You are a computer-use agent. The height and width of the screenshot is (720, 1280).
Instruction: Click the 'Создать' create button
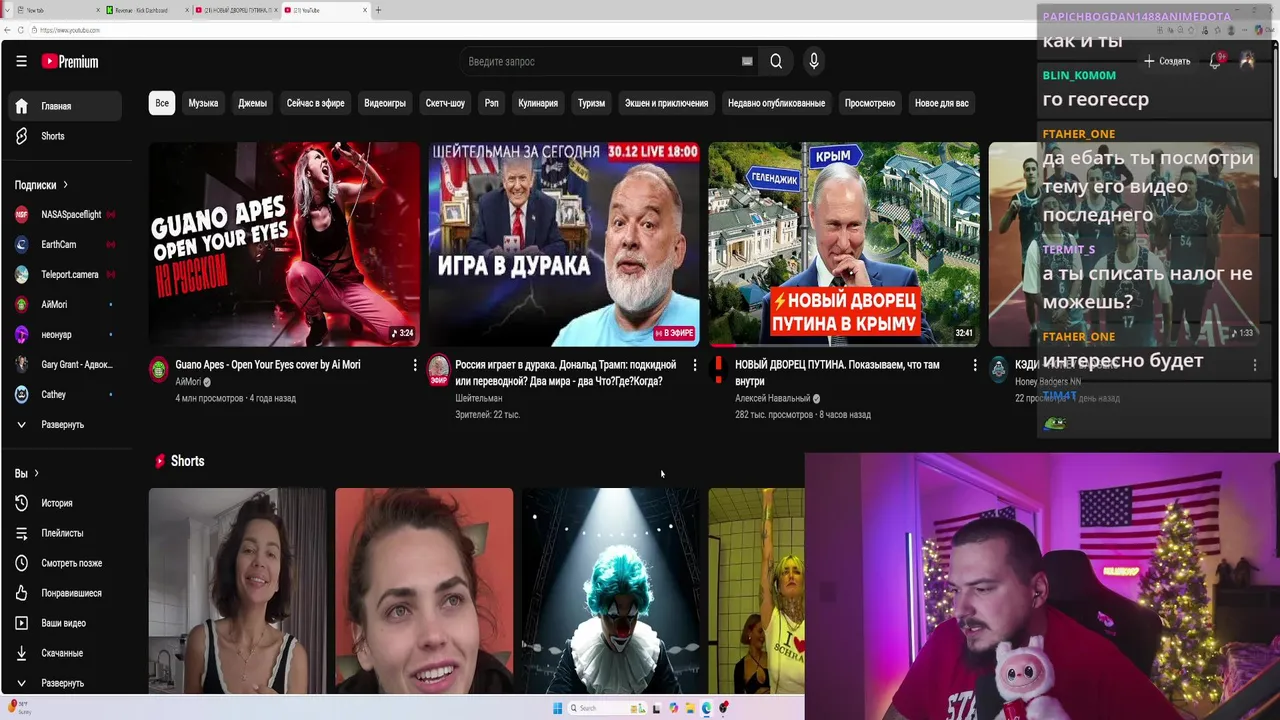[1167, 61]
